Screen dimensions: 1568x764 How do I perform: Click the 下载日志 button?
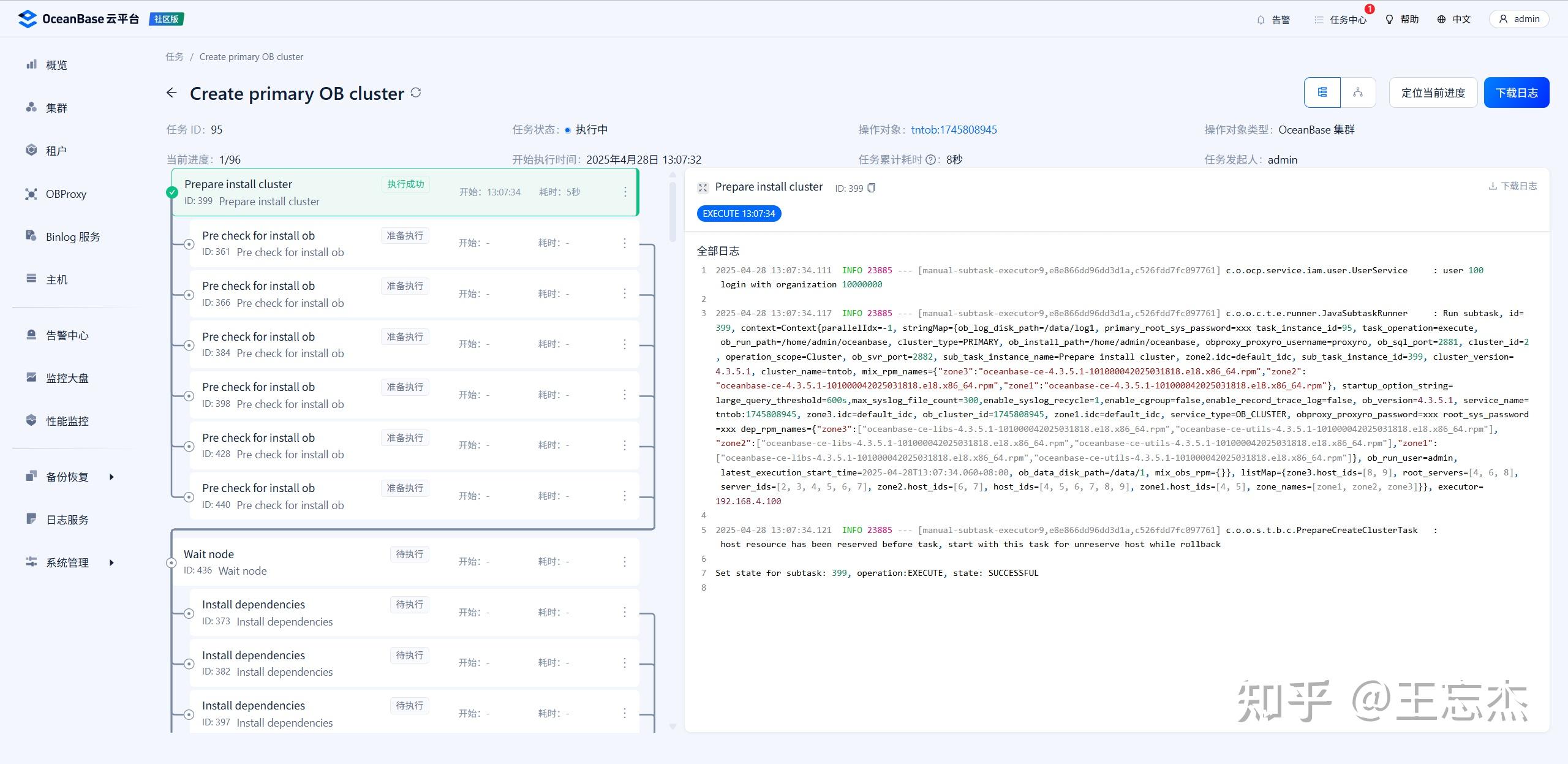[1517, 92]
